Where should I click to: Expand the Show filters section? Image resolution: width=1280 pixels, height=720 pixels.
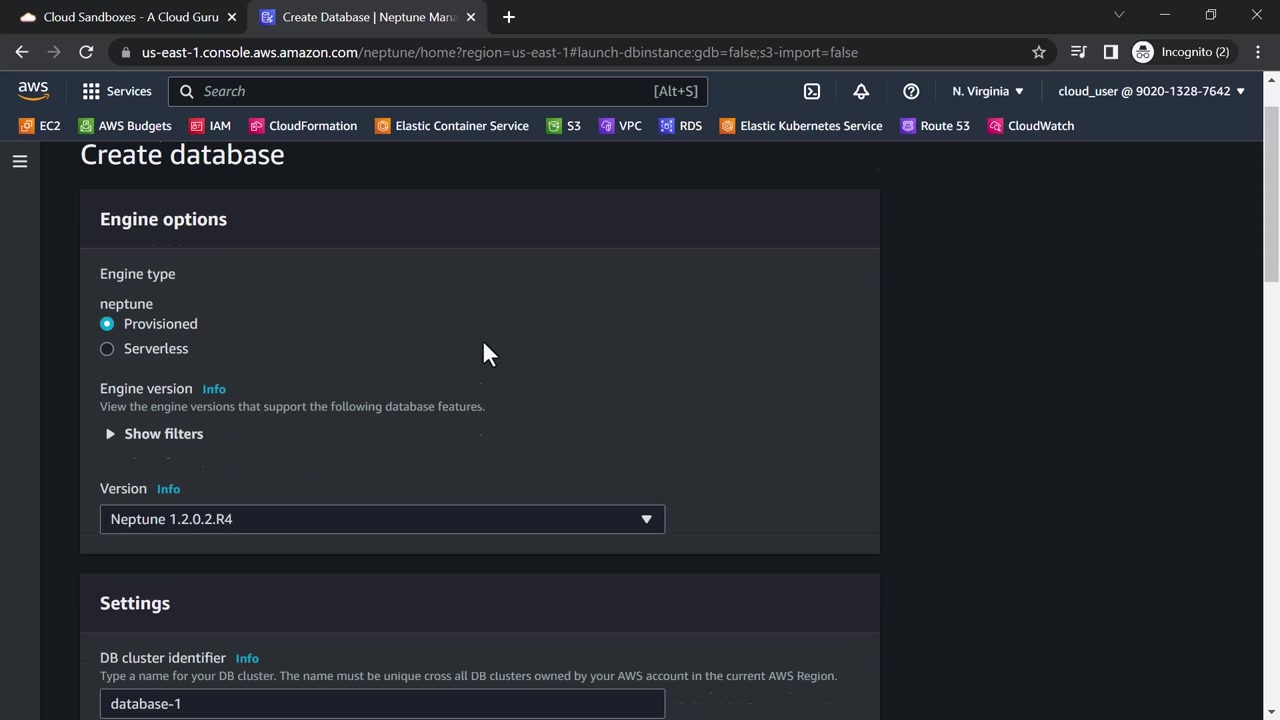154,434
